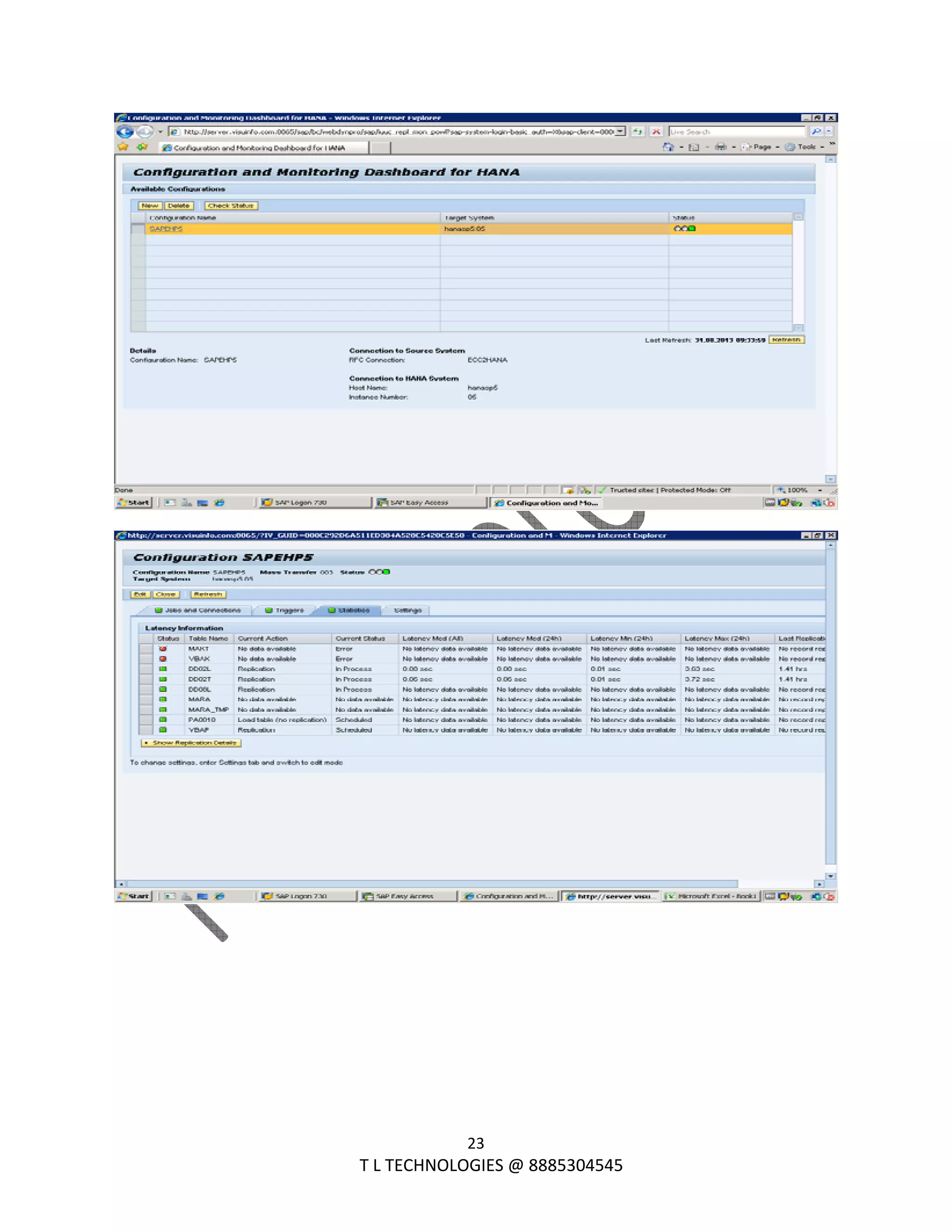This screenshot has height=1232, width=952.
Task: Expand Show Replication Details
Action: [x=191, y=743]
